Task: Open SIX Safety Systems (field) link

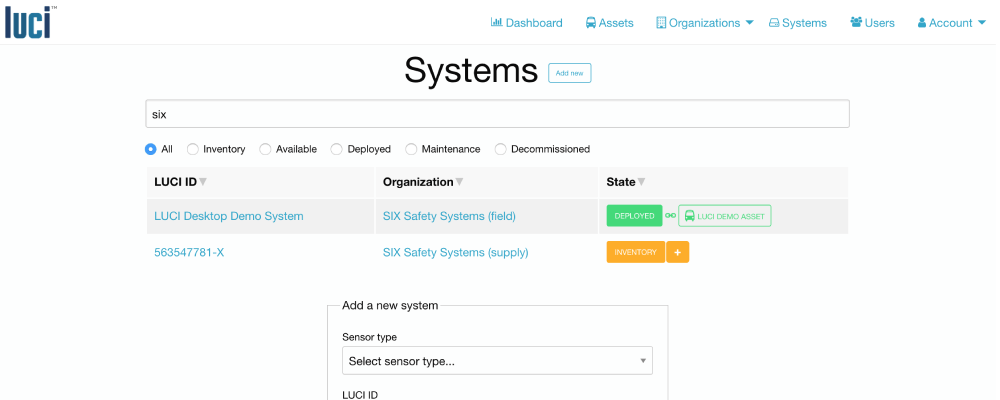Action: (x=450, y=216)
